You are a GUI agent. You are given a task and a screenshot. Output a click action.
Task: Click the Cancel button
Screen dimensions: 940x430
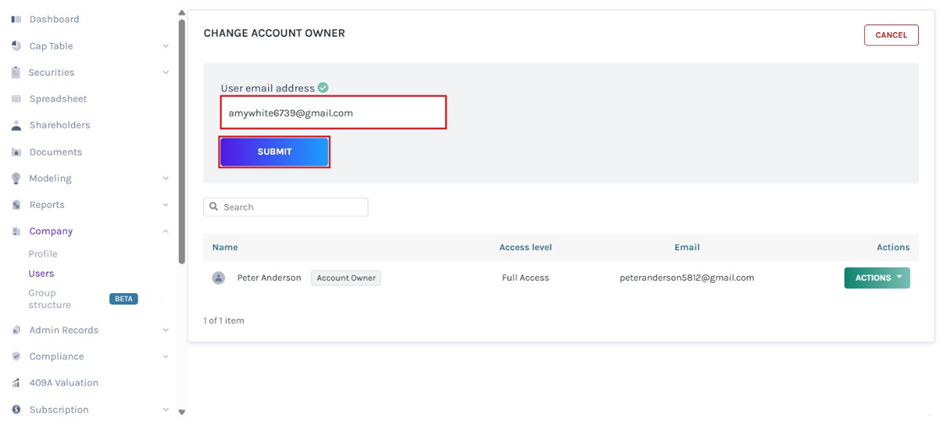(891, 35)
